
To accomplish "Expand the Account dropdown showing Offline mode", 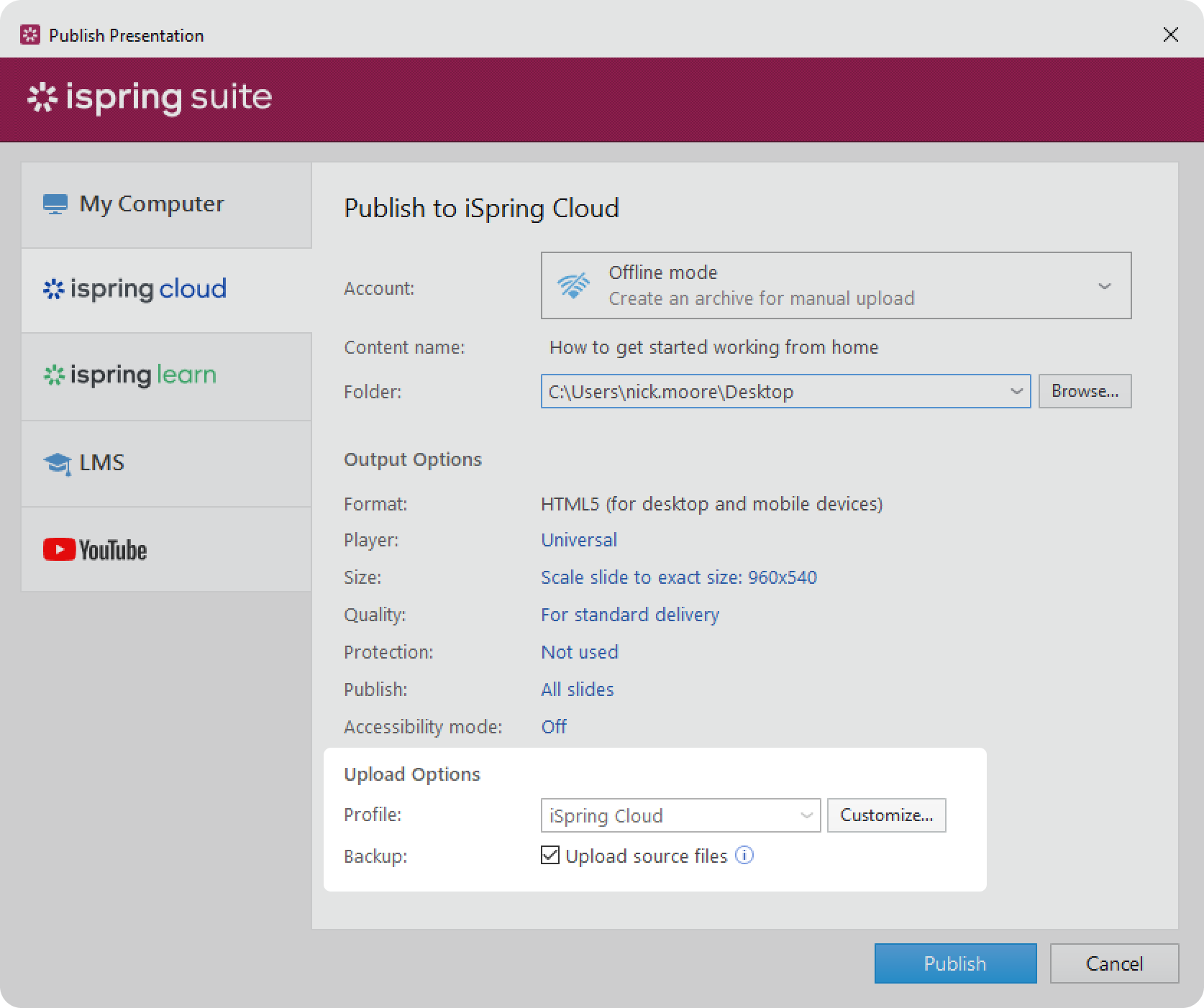I will [x=836, y=285].
